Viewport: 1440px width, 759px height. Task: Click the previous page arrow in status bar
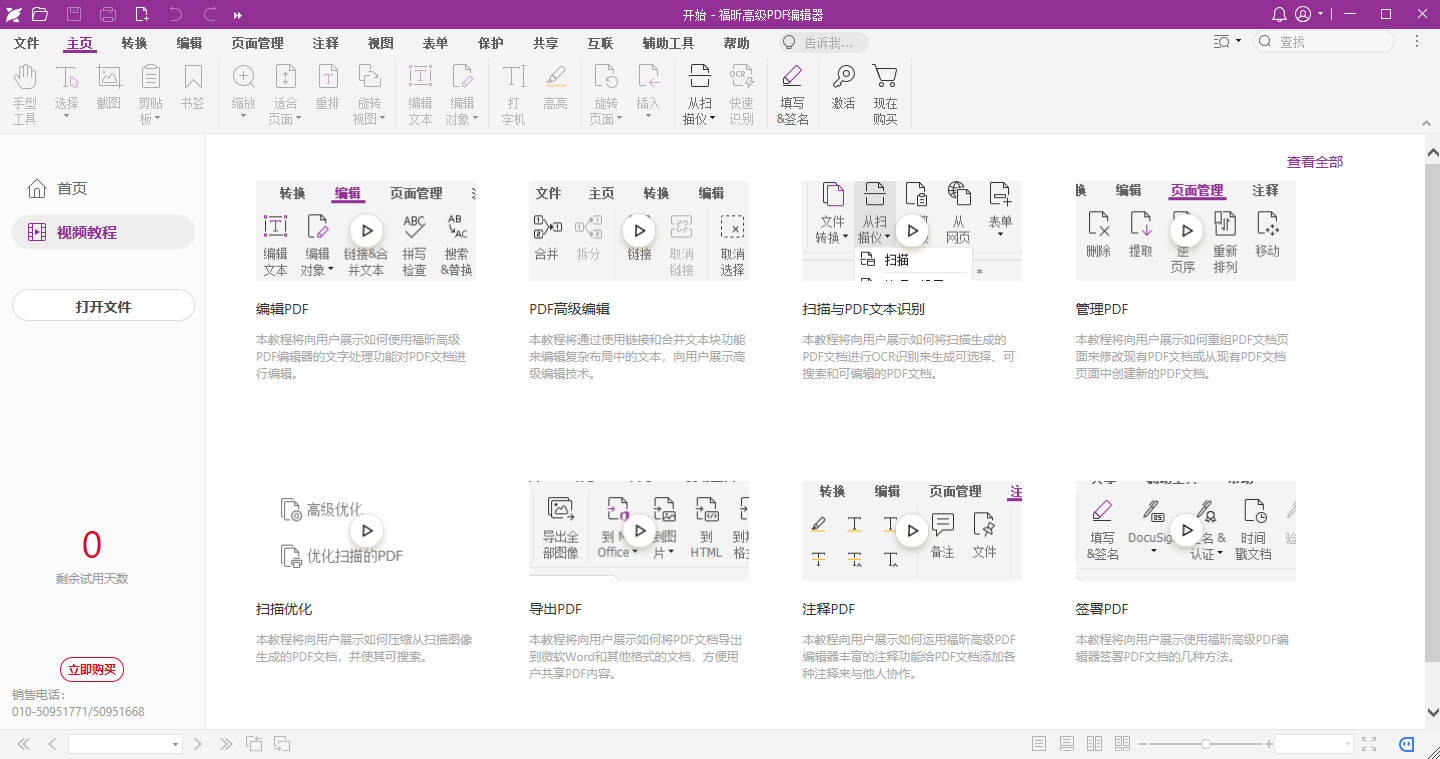51,744
